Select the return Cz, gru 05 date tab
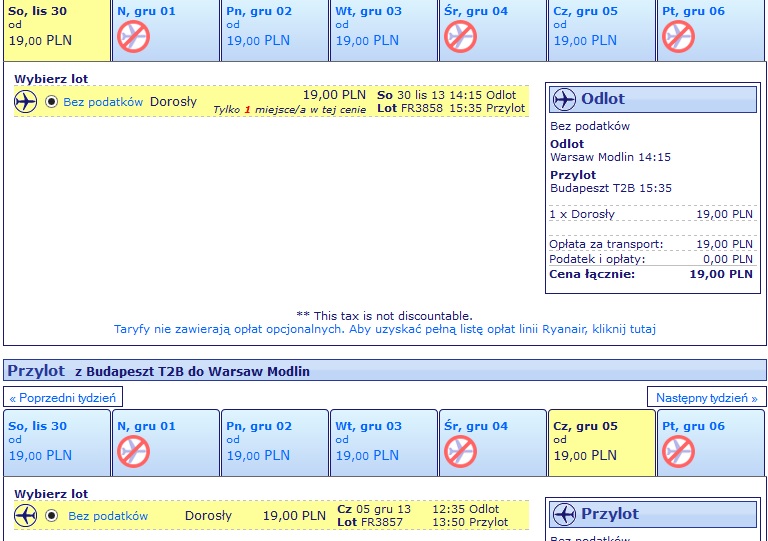Screen dimensions: 768x541 click(x=602, y=443)
